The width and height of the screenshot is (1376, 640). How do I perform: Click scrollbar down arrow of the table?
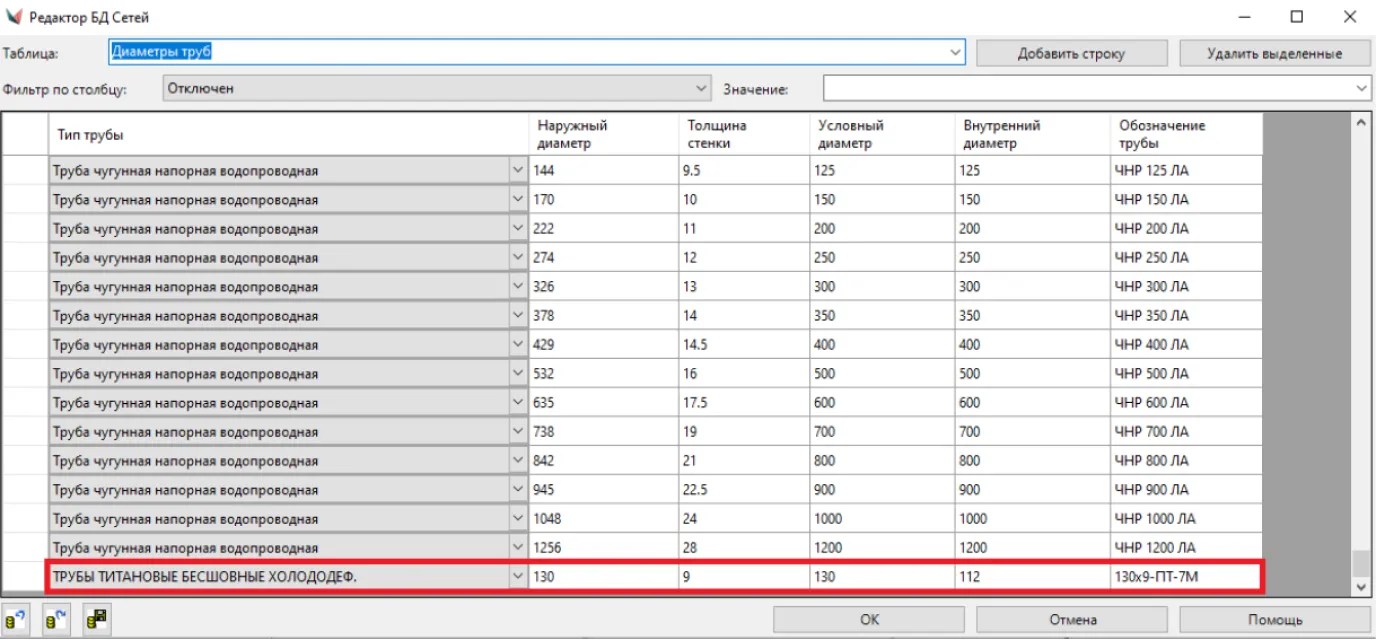[1360, 589]
